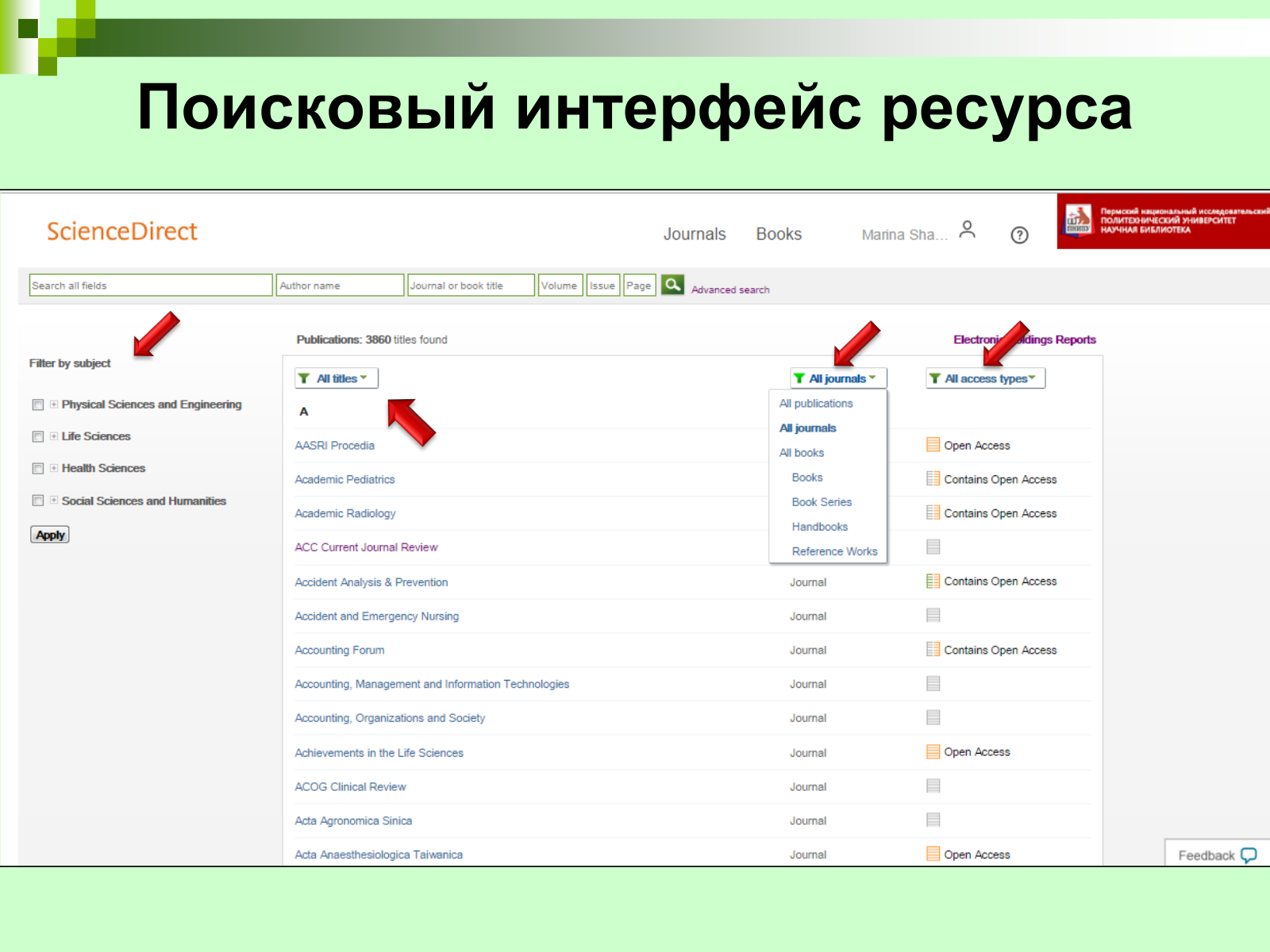Expand the Life Sciences subject tree
The image size is (1270, 952).
54,436
